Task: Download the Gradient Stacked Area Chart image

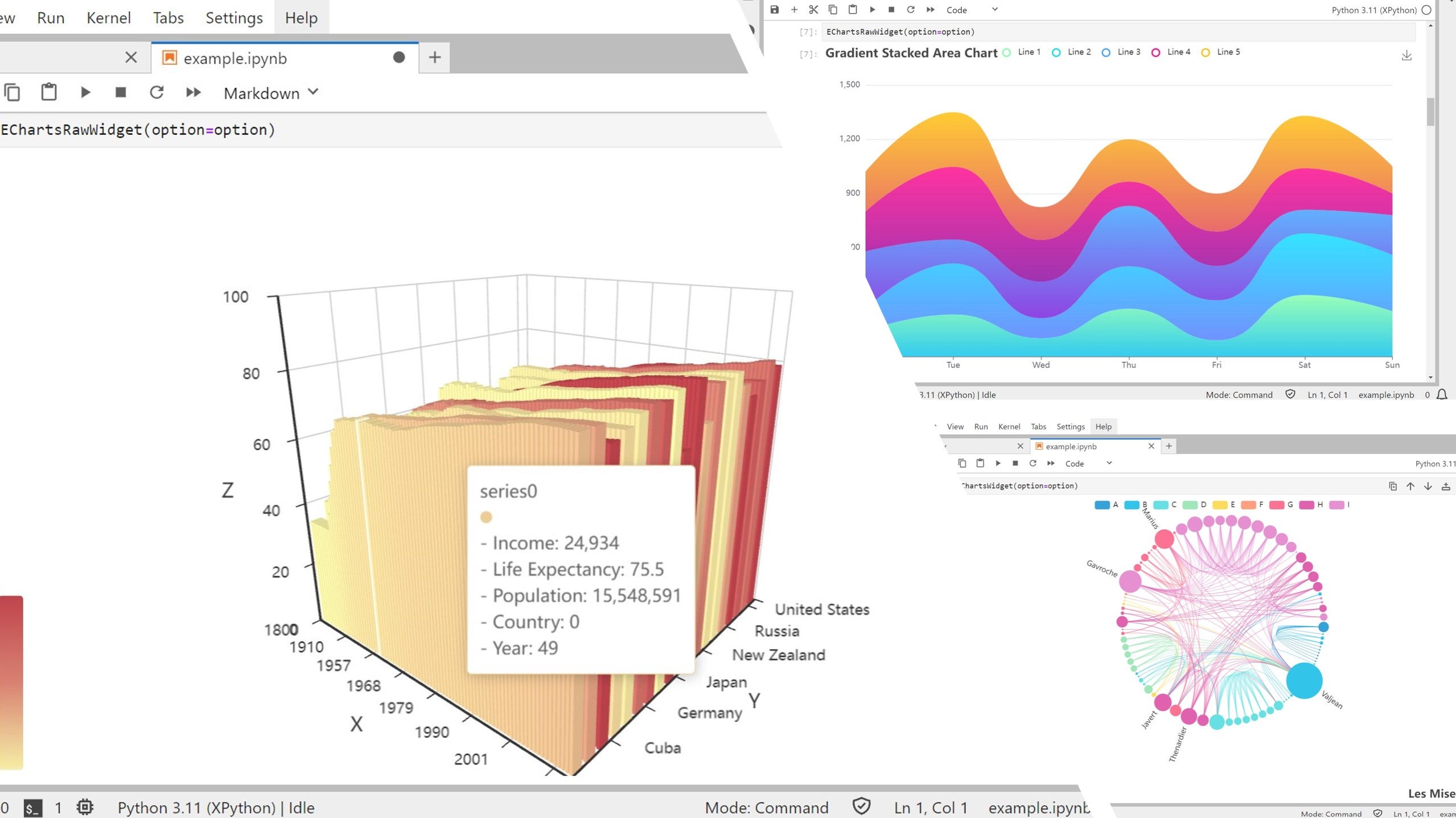Action: tap(1406, 56)
